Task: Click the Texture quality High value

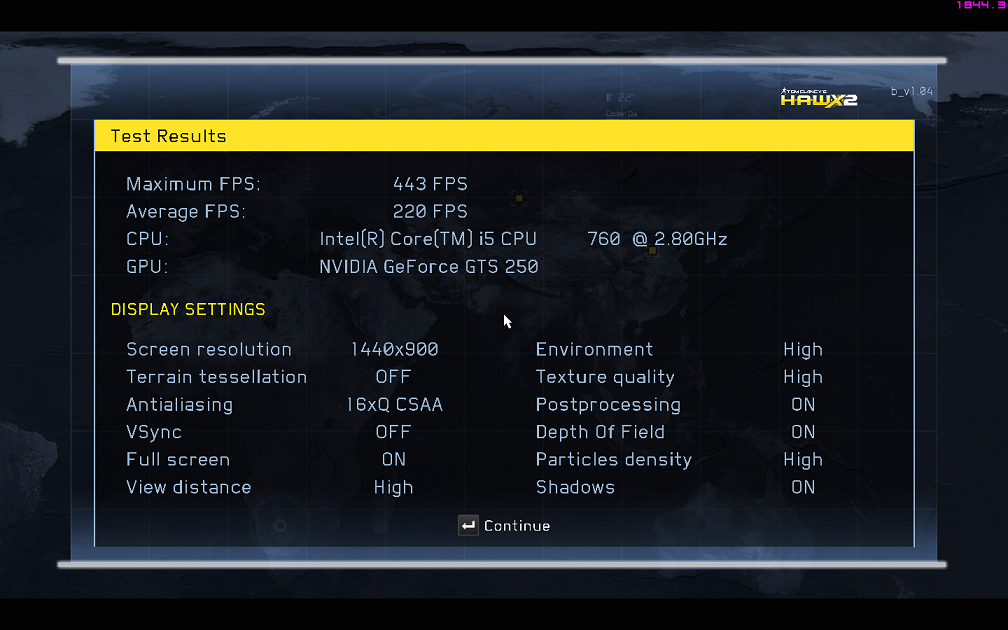Action: coord(803,378)
